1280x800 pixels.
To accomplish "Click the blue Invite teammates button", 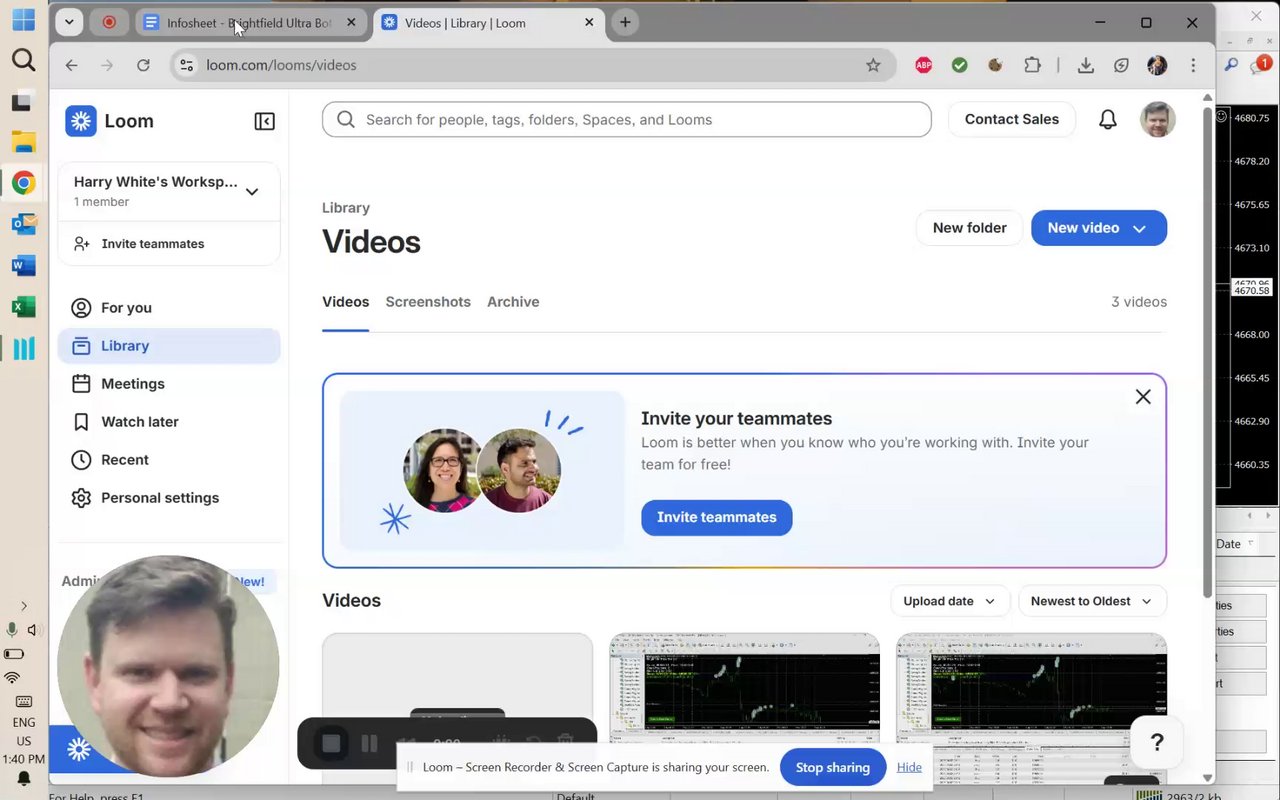I will [717, 517].
